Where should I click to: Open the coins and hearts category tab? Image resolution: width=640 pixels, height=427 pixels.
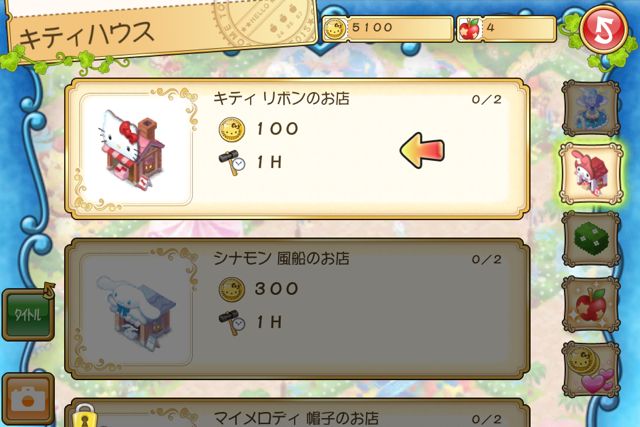(x=591, y=369)
